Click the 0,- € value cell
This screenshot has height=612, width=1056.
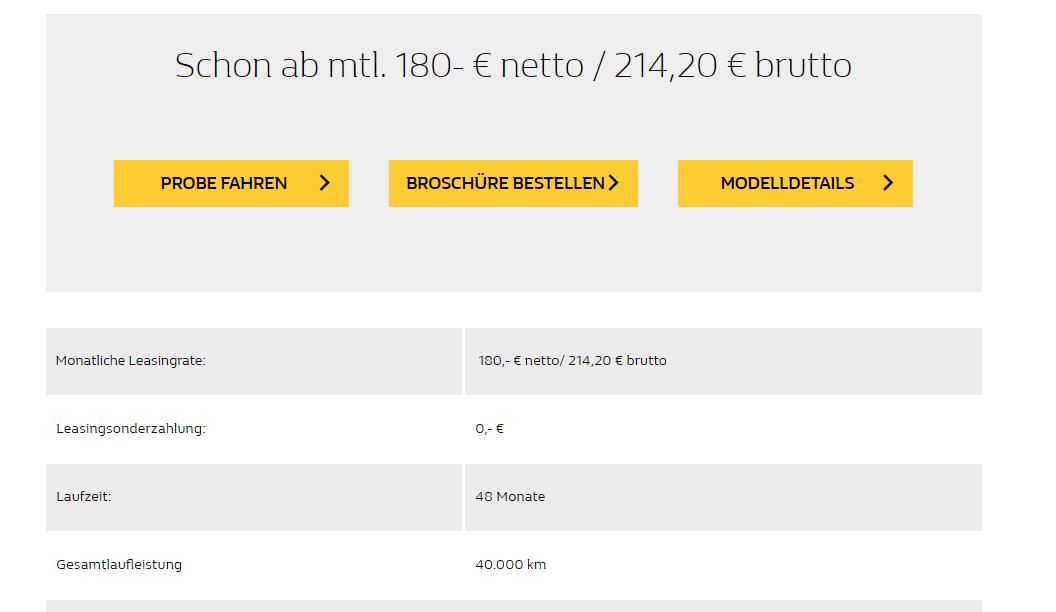pyautogui.click(x=723, y=429)
